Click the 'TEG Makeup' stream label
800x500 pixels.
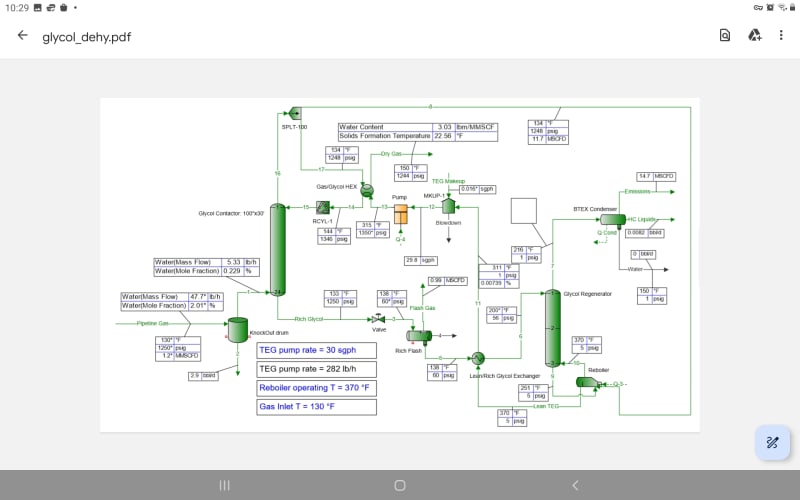click(448, 181)
